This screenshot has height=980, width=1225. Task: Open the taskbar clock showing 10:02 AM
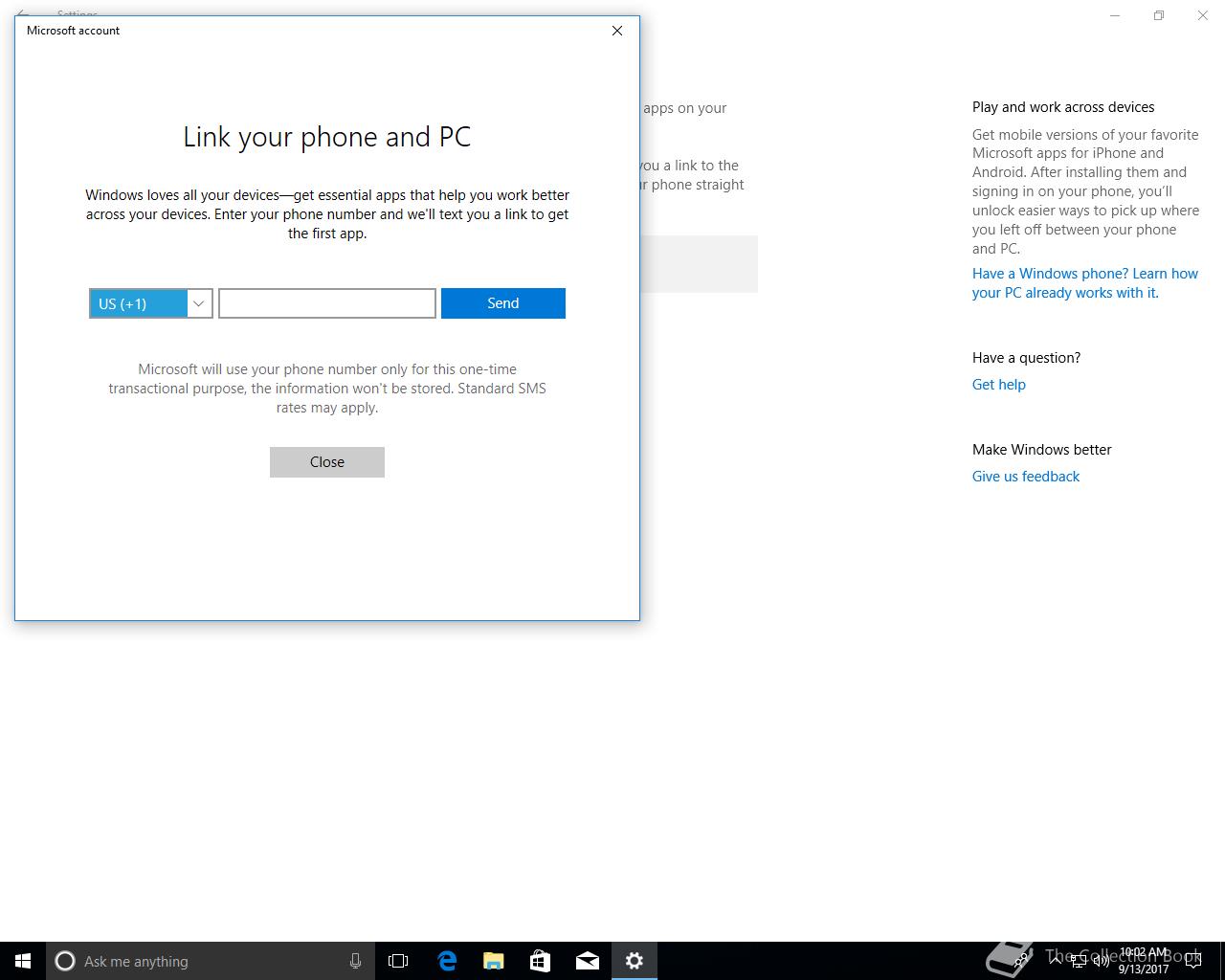pyautogui.click(x=1144, y=961)
